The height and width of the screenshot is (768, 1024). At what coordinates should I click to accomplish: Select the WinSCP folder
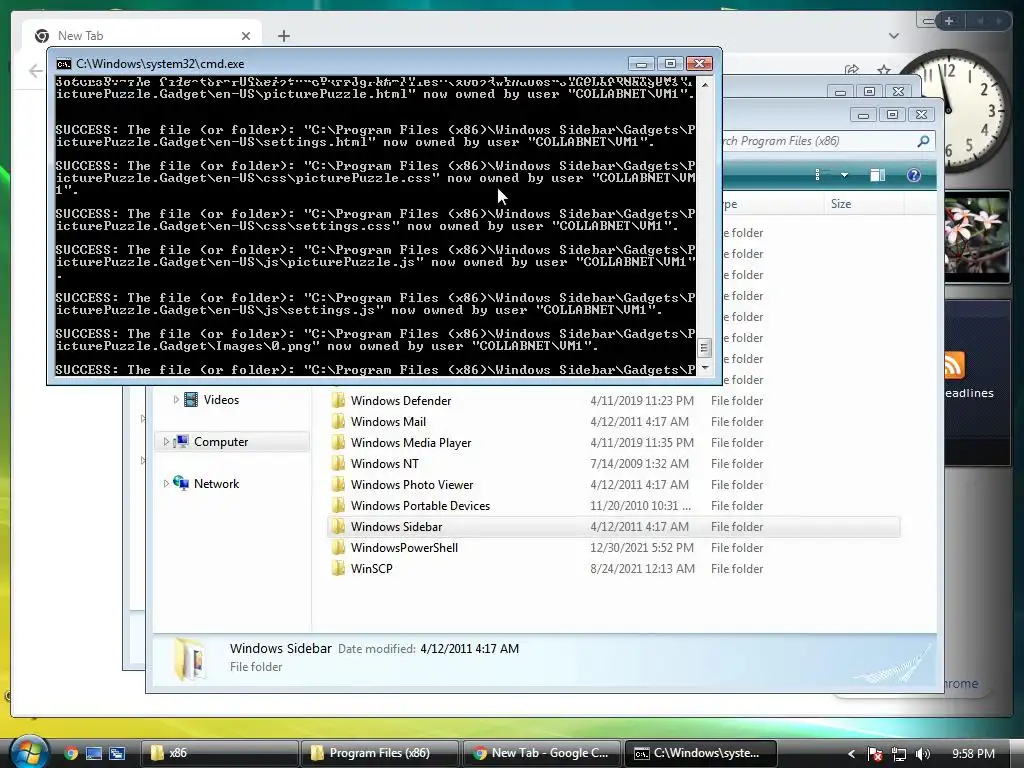pyautogui.click(x=371, y=568)
